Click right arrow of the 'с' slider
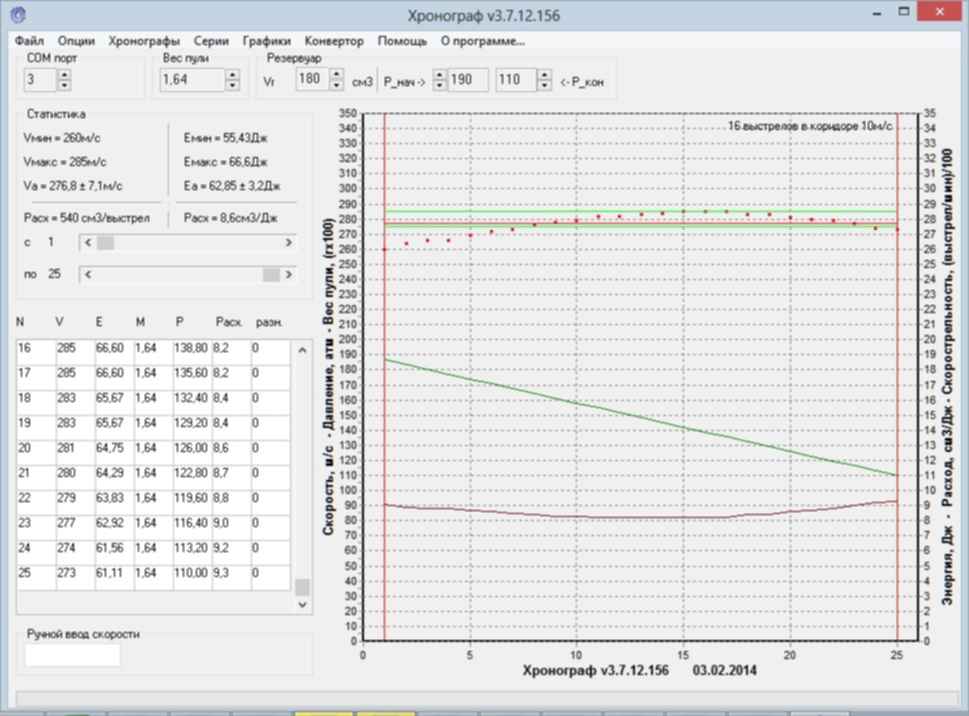 point(289,243)
